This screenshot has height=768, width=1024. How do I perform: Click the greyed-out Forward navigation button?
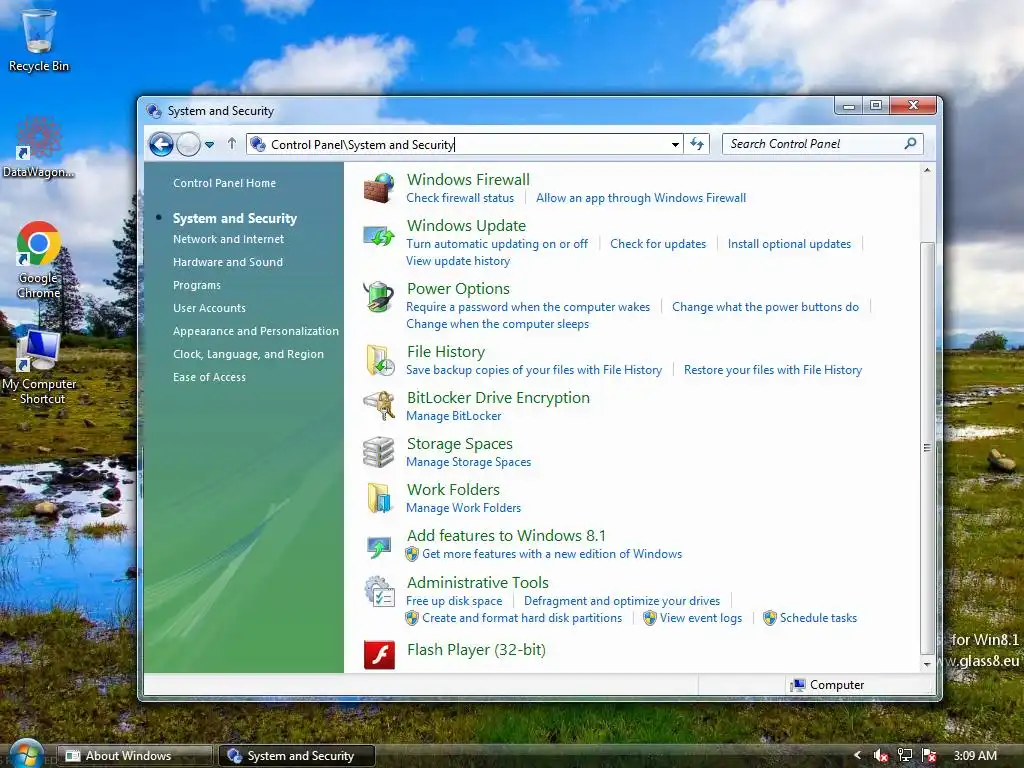(x=189, y=144)
